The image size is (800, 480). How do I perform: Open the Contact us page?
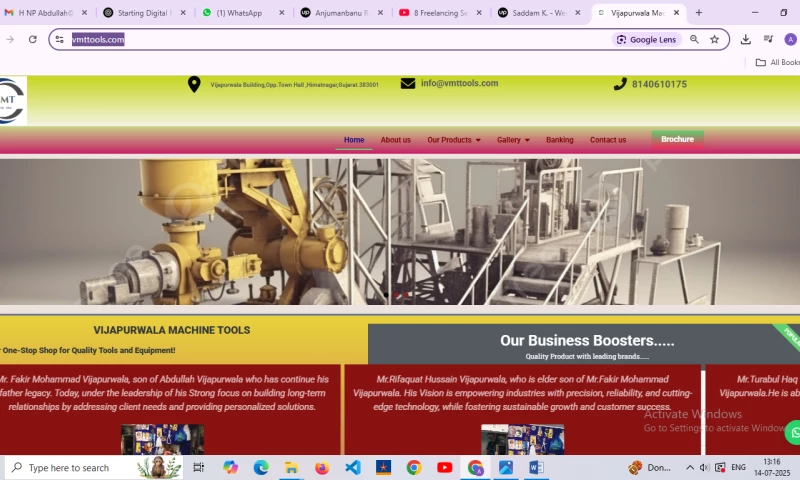[x=608, y=140]
